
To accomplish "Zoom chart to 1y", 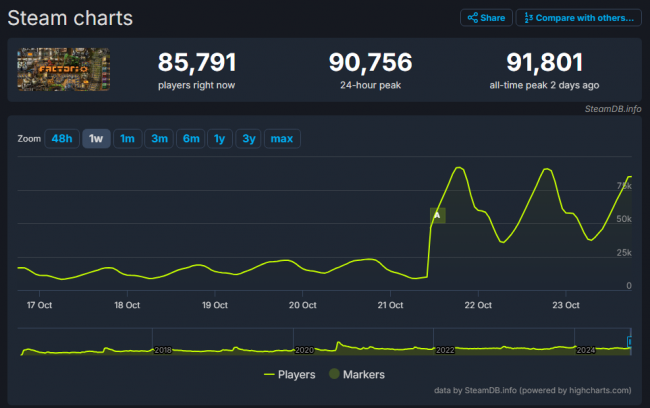I will pyautogui.click(x=218, y=139).
